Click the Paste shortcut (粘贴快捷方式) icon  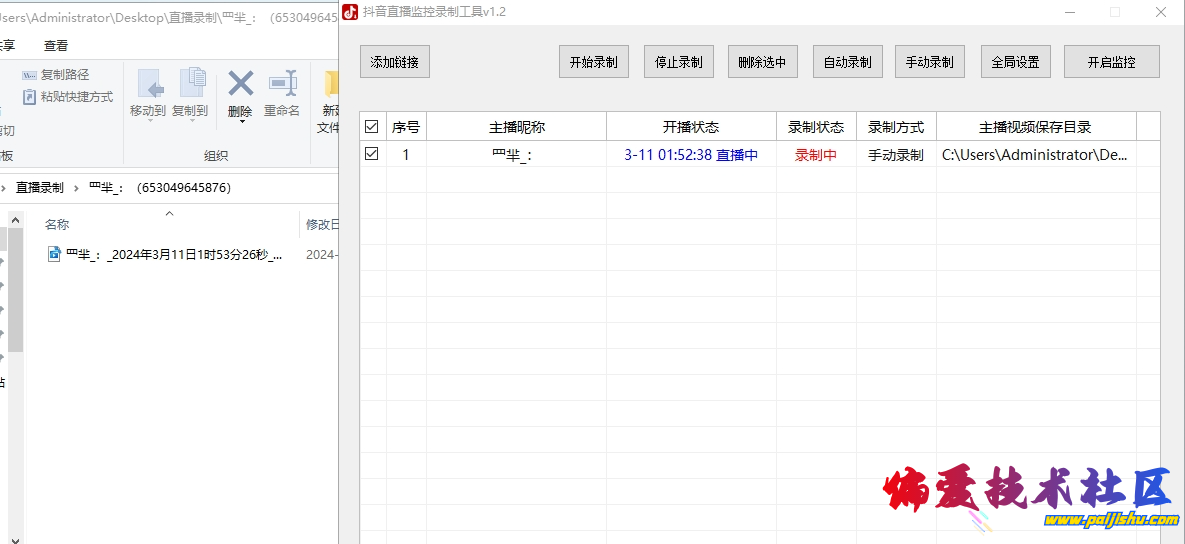[30, 97]
